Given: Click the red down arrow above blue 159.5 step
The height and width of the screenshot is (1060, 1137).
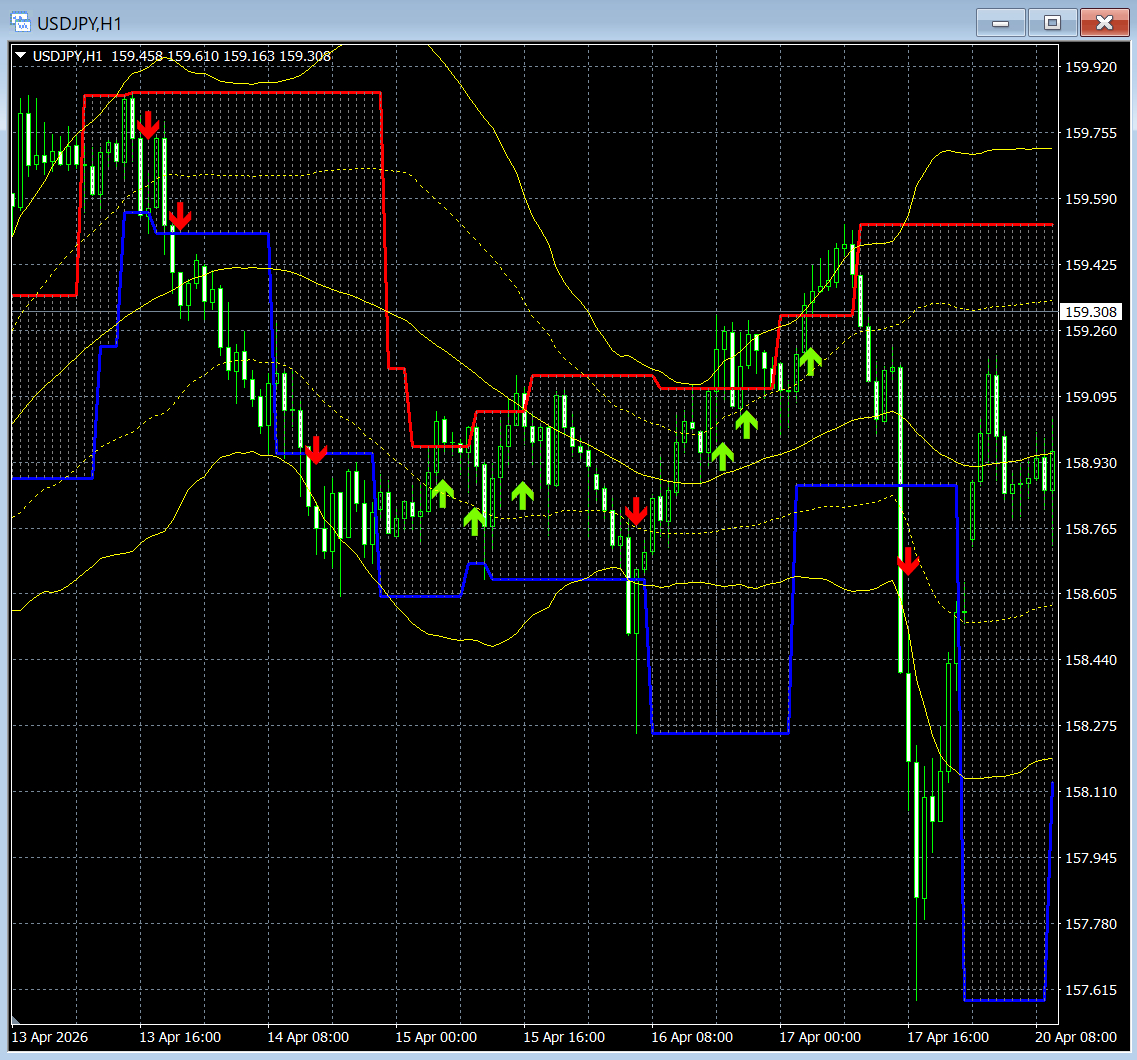Looking at the screenshot, I should (x=180, y=216).
